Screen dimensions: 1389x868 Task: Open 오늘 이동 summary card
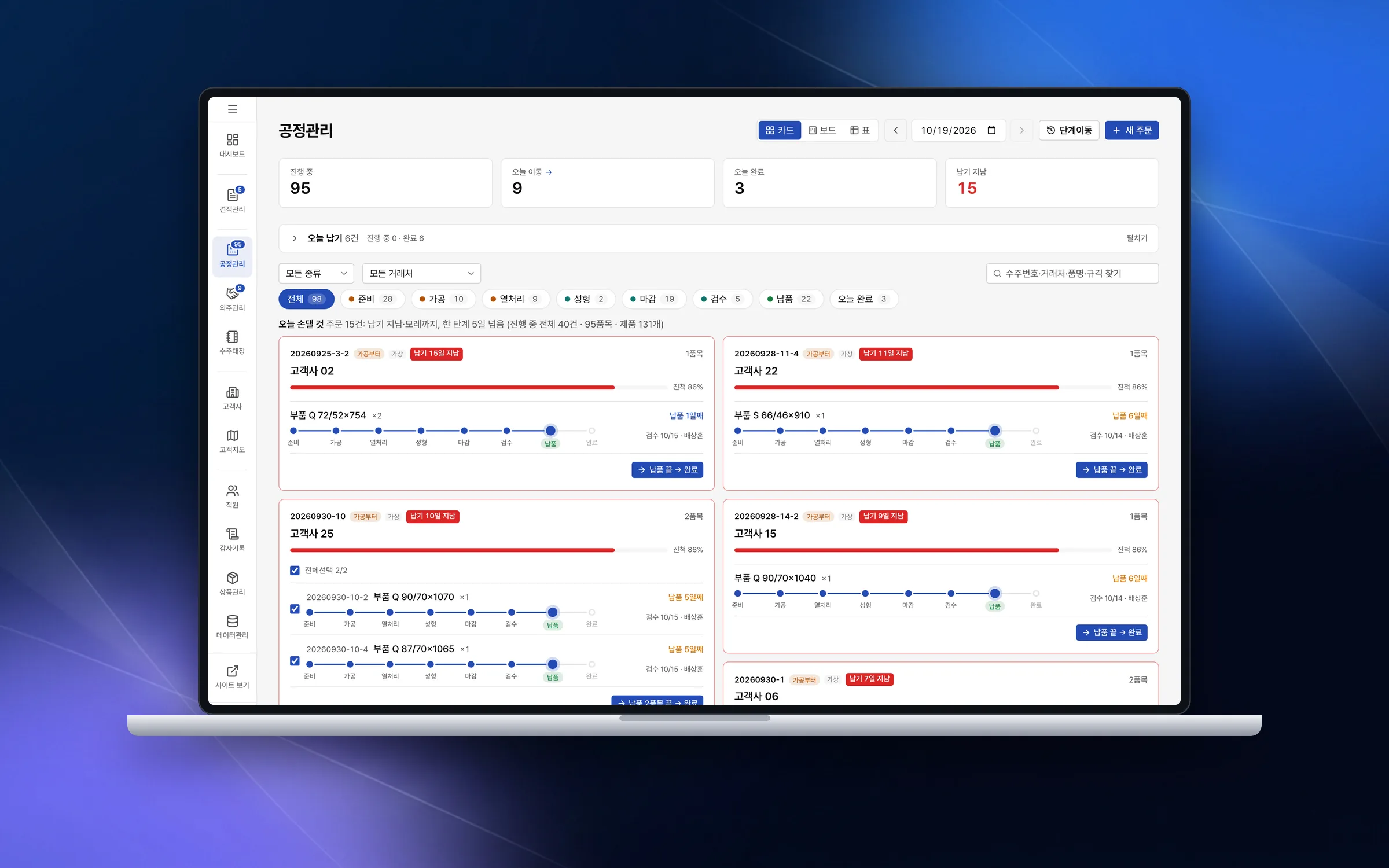click(607, 183)
